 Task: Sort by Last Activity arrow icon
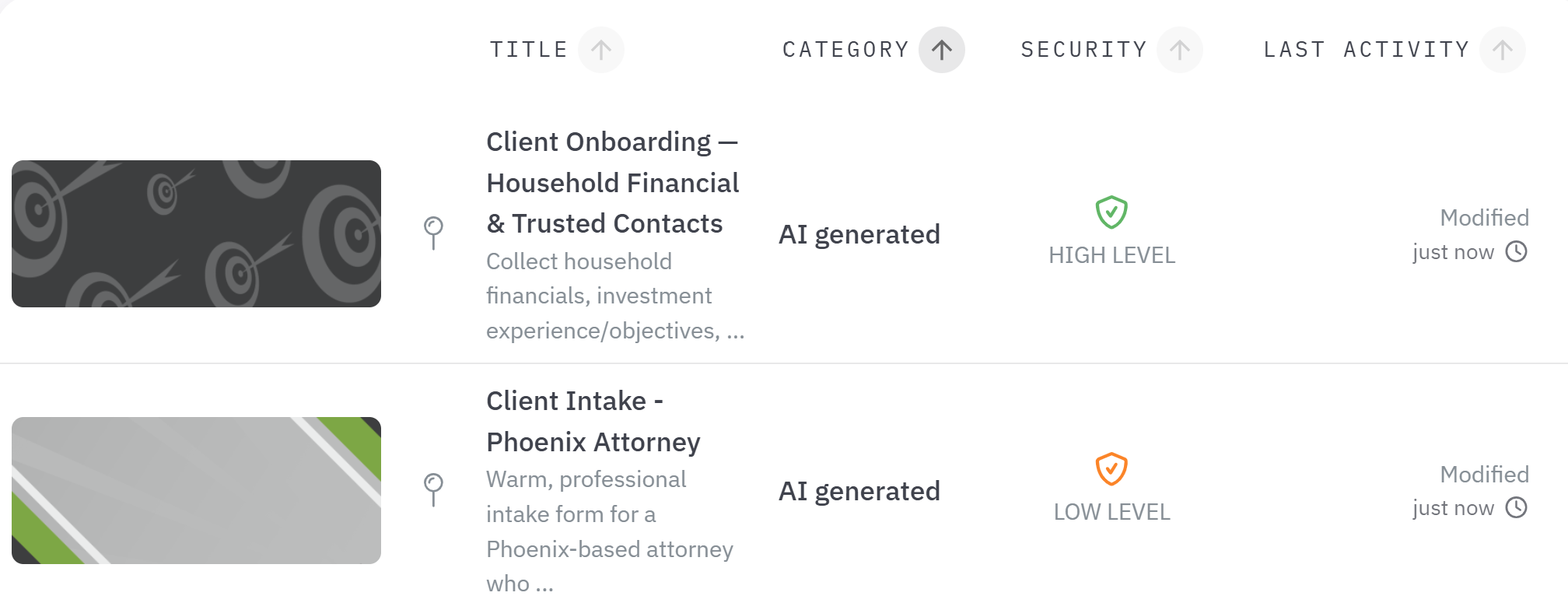[x=1502, y=50]
